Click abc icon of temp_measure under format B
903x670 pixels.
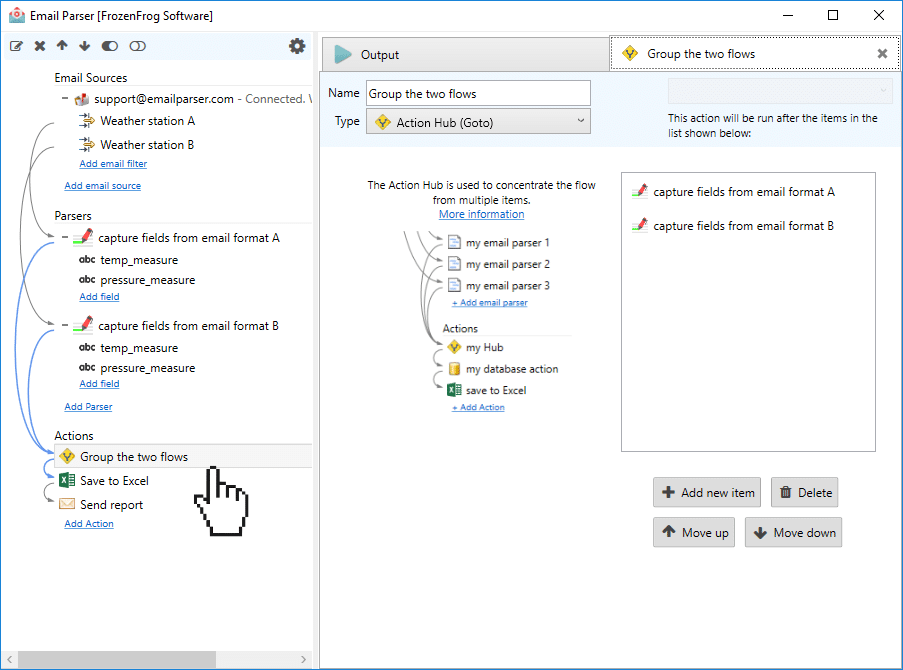(87, 347)
